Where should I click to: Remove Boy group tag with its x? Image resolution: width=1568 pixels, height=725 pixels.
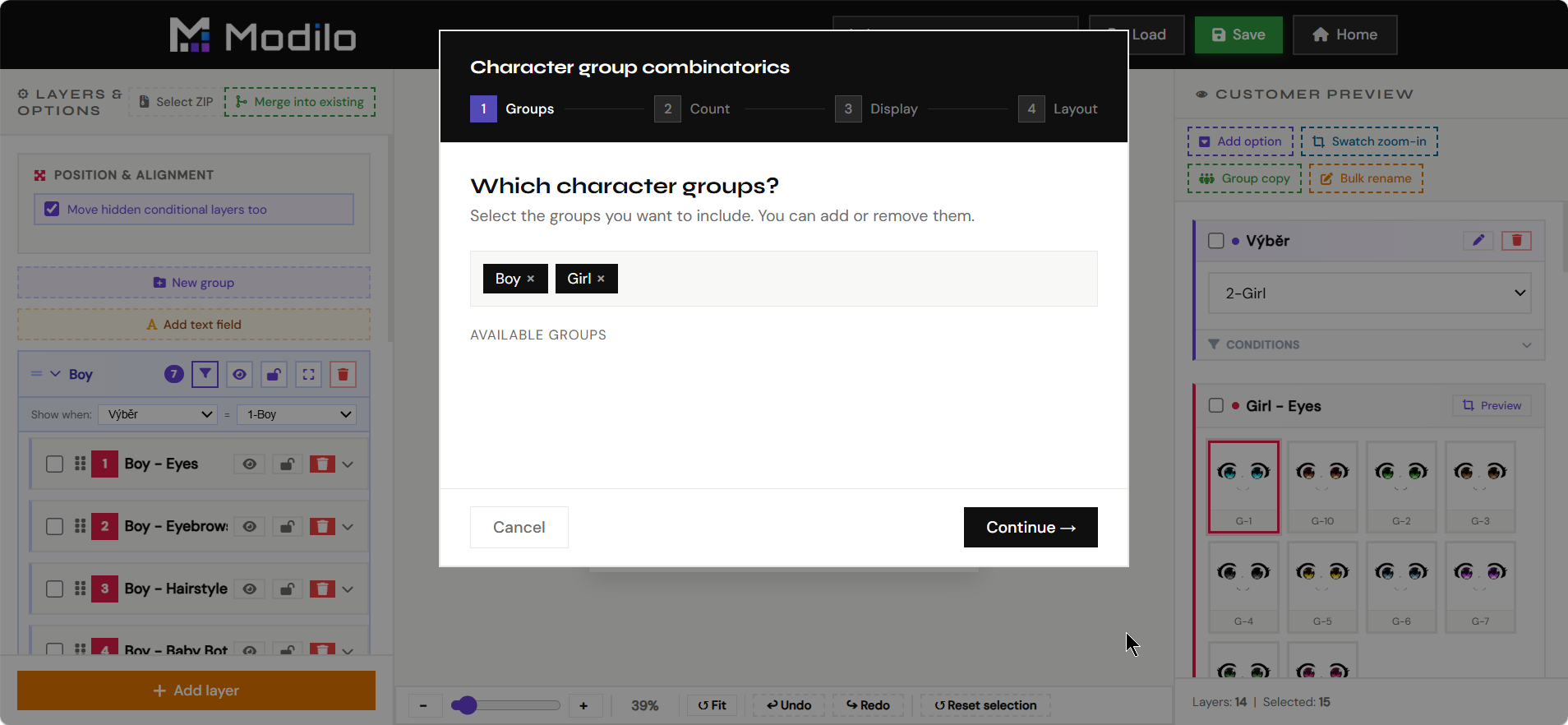531,279
